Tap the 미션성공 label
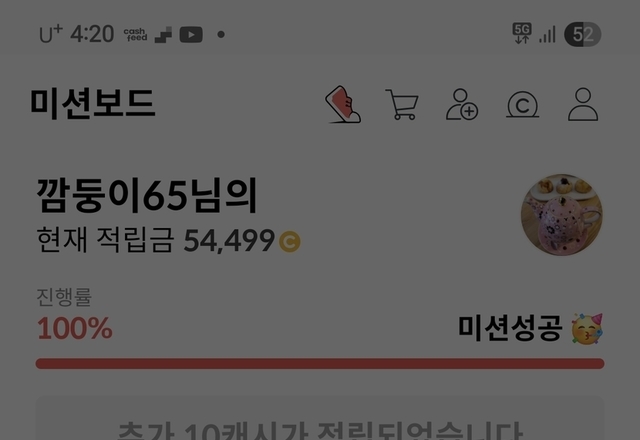Image resolution: width=640 pixels, height=440 pixels. [510, 328]
